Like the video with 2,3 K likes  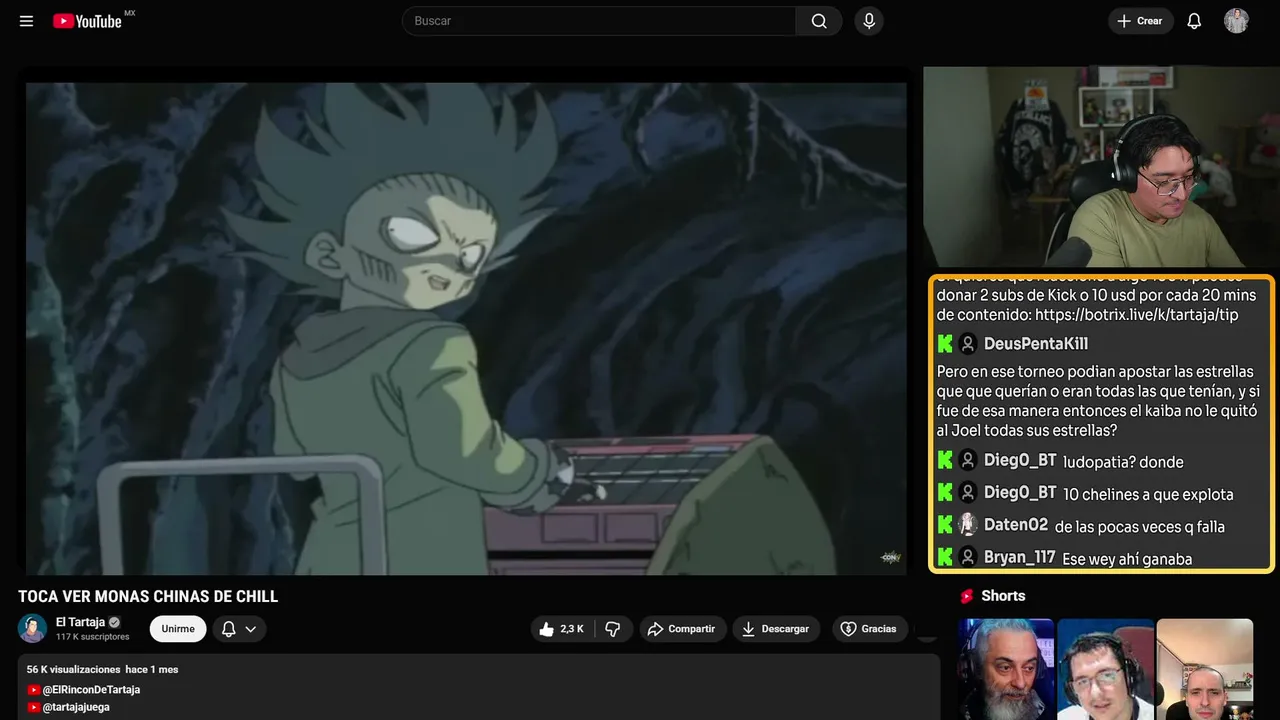(x=562, y=629)
